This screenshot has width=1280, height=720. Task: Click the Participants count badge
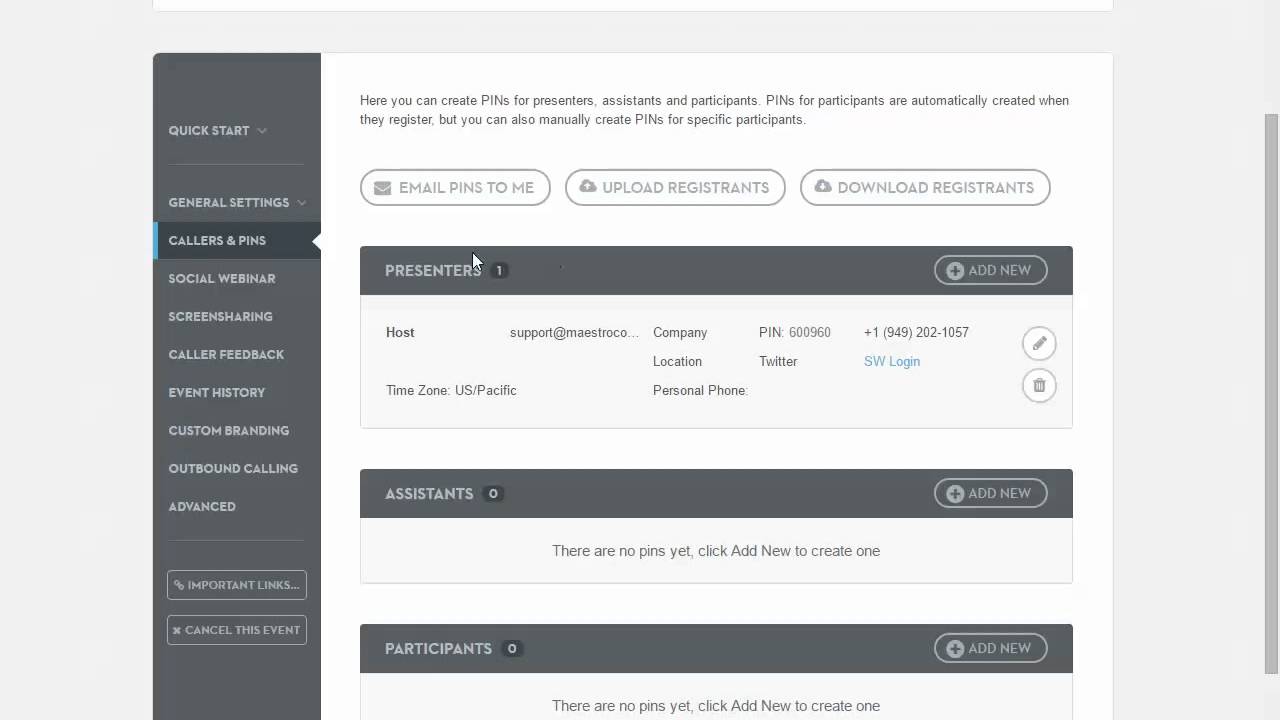click(x=511, y=648)
